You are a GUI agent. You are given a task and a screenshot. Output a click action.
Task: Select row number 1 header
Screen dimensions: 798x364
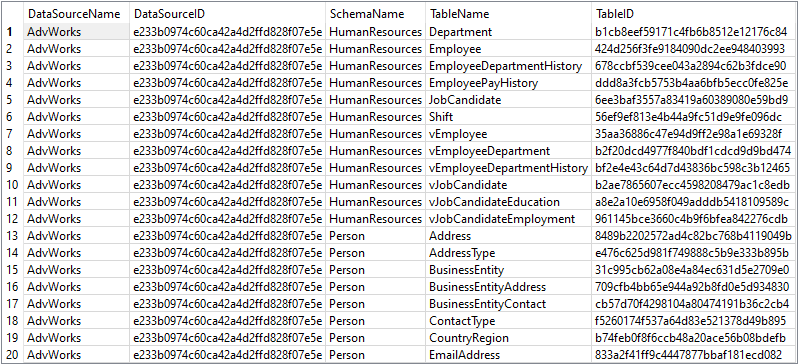click(13, 32)
